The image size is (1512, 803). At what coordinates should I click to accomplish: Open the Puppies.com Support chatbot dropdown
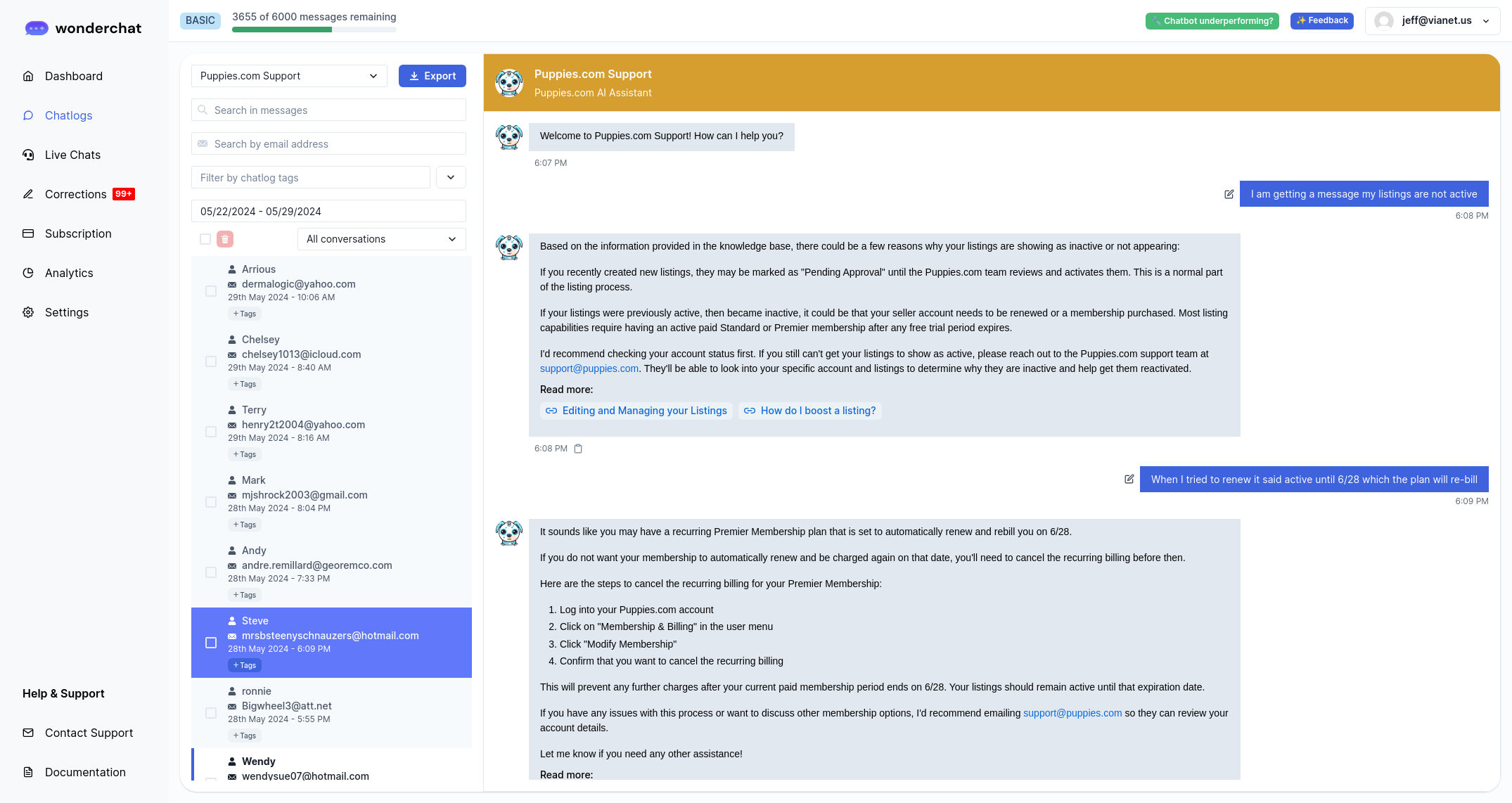click(x=289, y=76)
